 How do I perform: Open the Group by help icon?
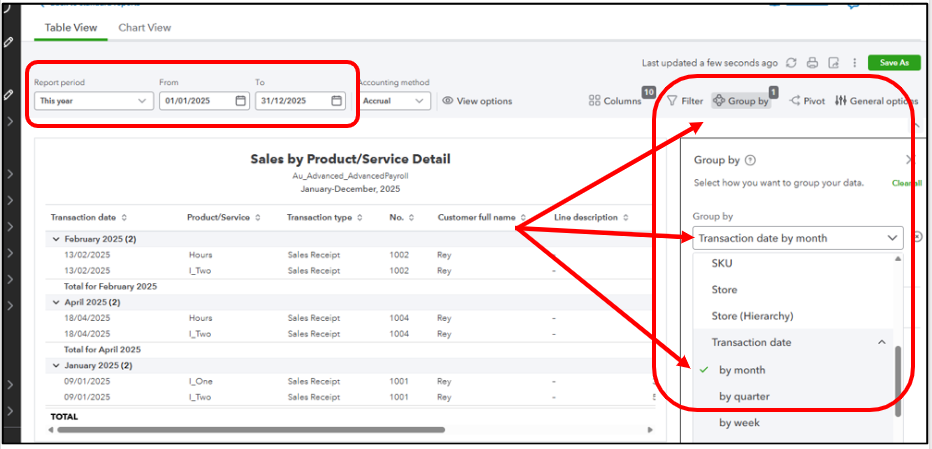point(750,160)
